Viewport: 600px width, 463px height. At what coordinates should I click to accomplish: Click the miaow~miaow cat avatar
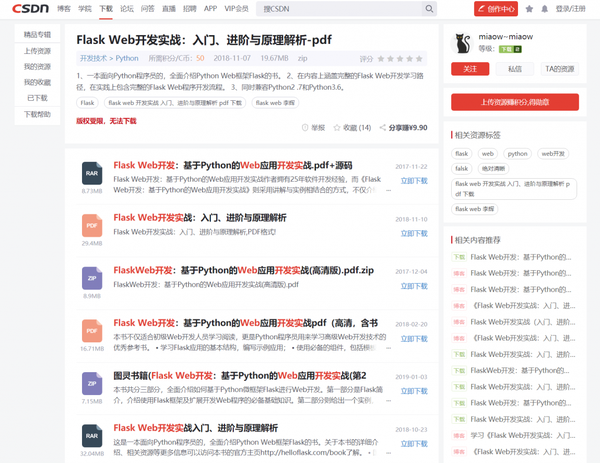(462, 43)
